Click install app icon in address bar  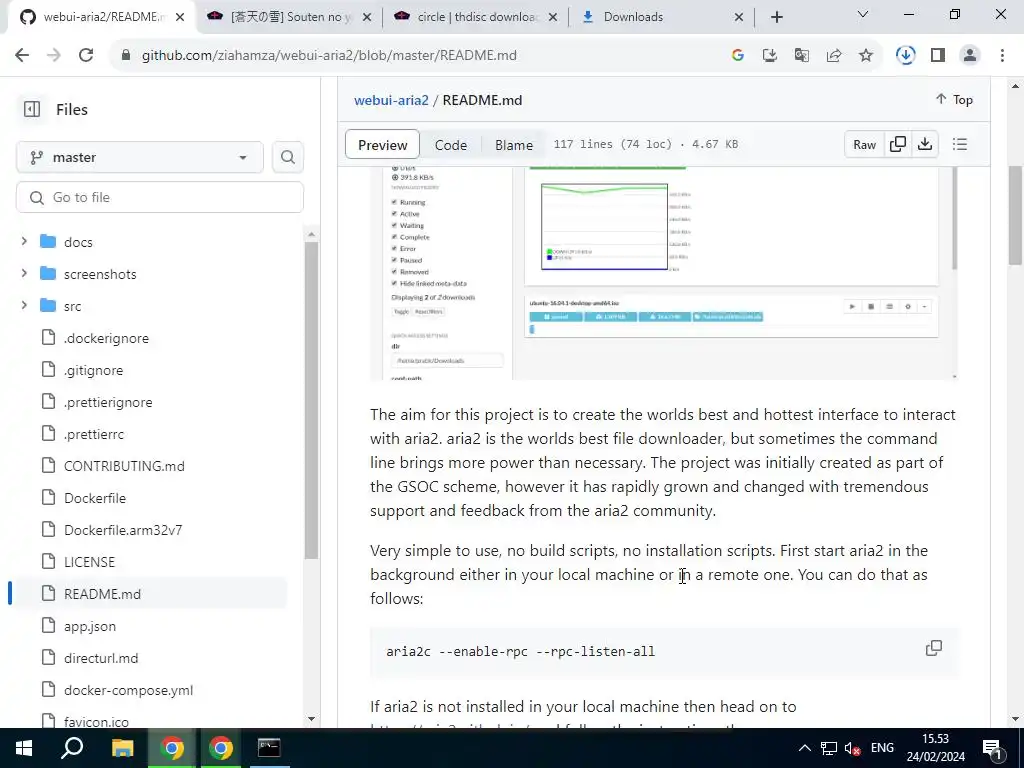pyautogui.click(x=769, y=56)
